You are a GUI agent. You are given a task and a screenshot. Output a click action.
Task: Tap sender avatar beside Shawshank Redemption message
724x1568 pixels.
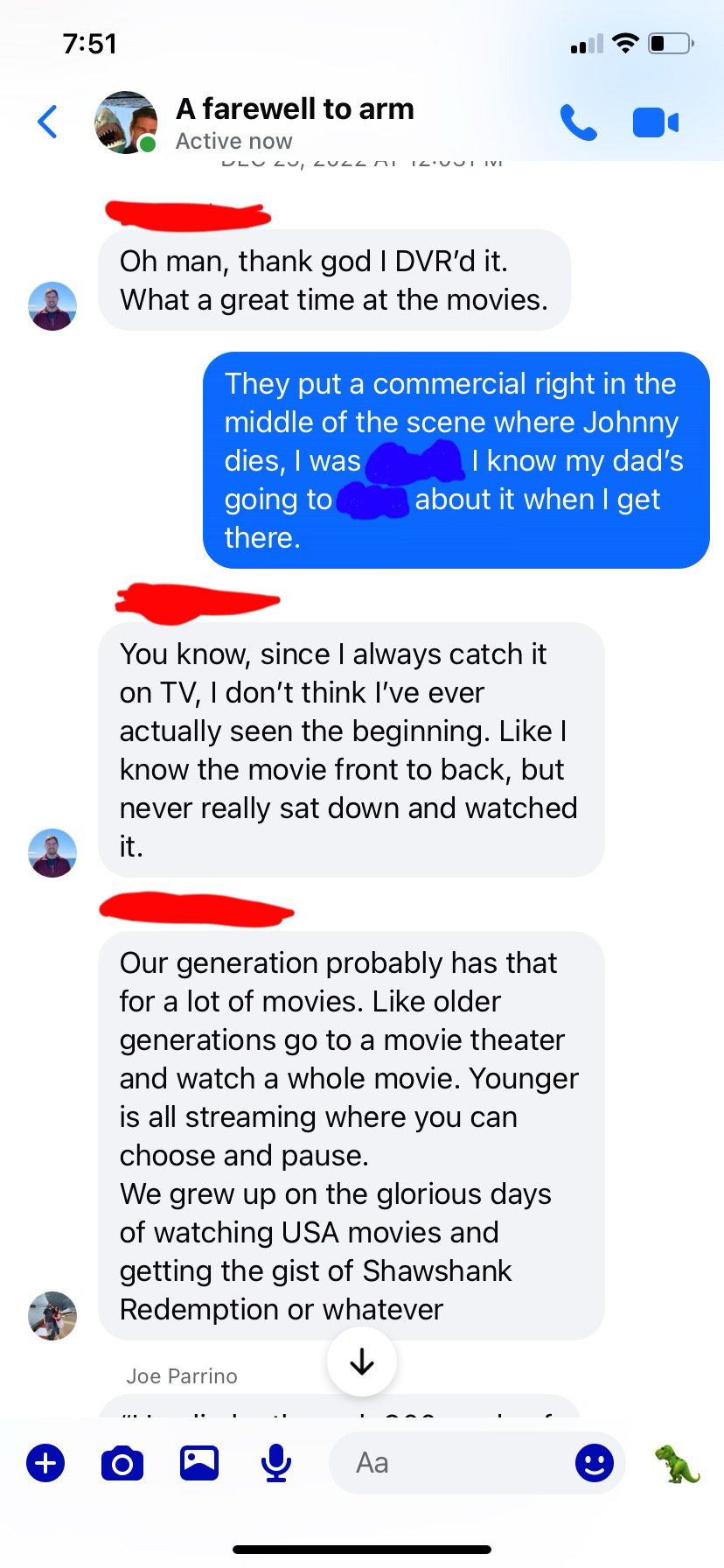point(52,1315)
